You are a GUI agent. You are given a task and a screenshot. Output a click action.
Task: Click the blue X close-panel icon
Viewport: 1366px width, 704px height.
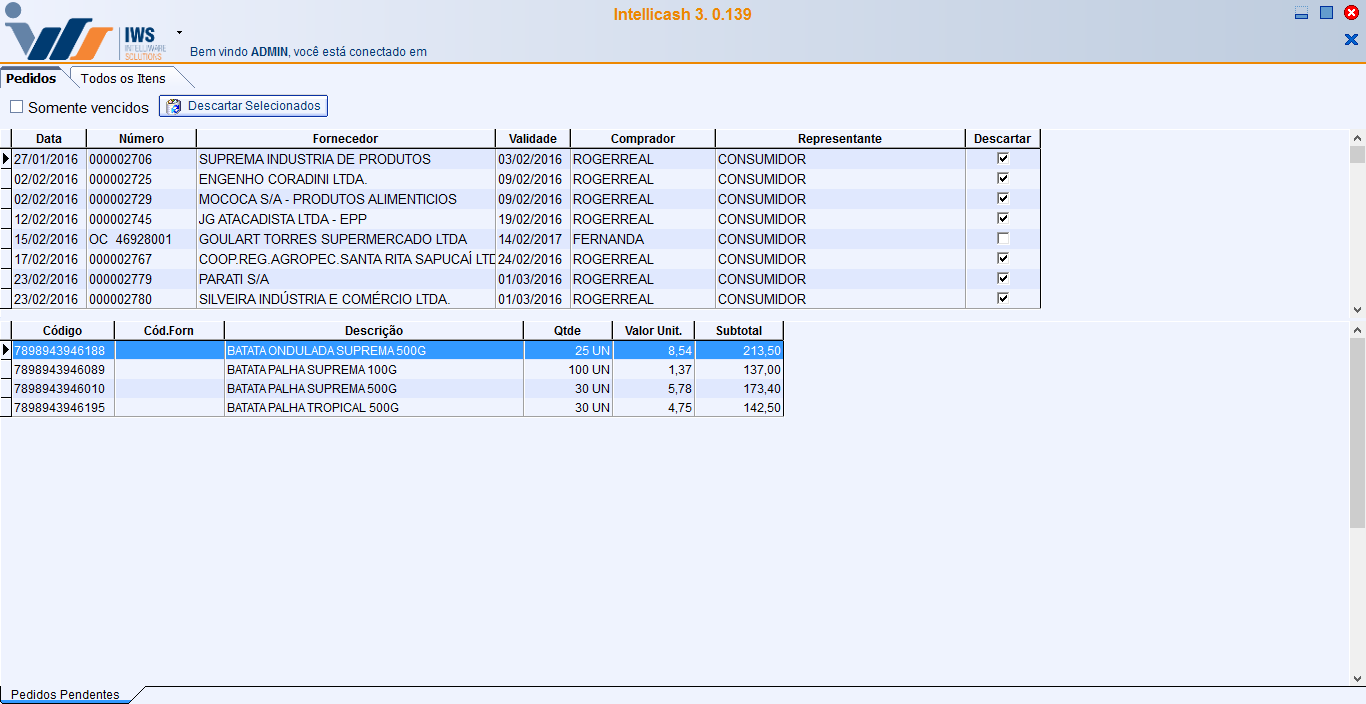tap(1351, 40)
